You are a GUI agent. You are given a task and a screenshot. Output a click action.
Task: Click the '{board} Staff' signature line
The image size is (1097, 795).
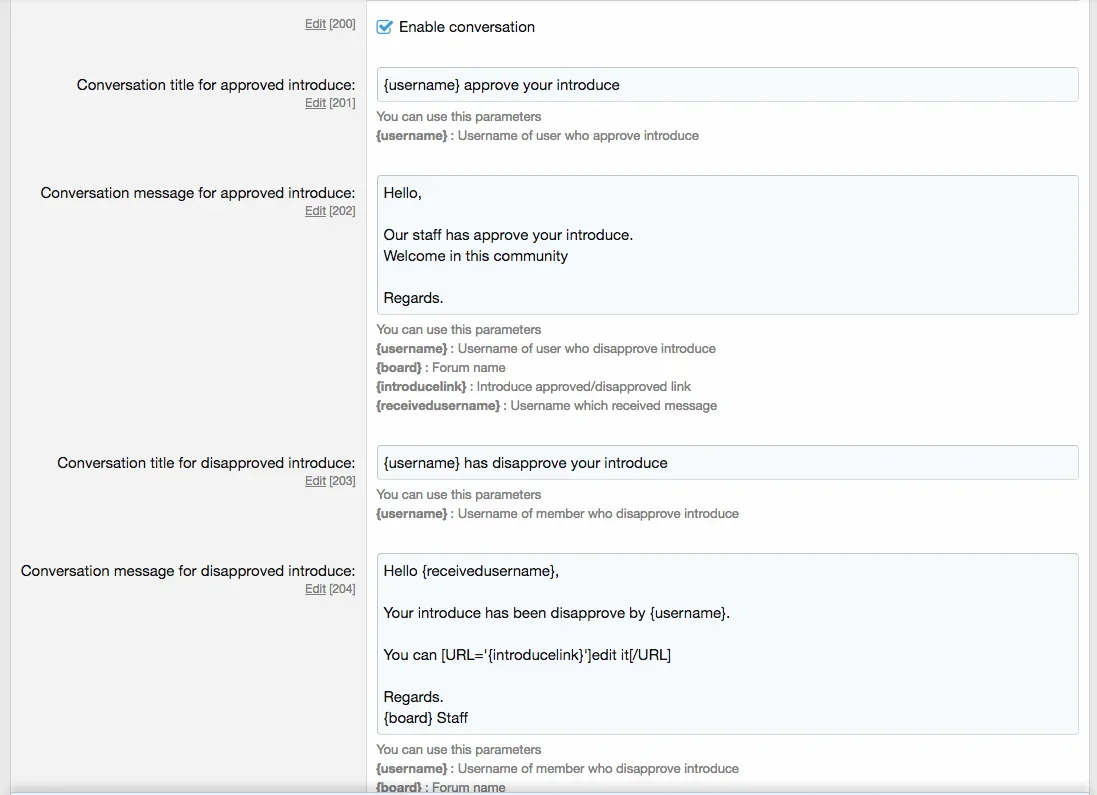point(426,718)
